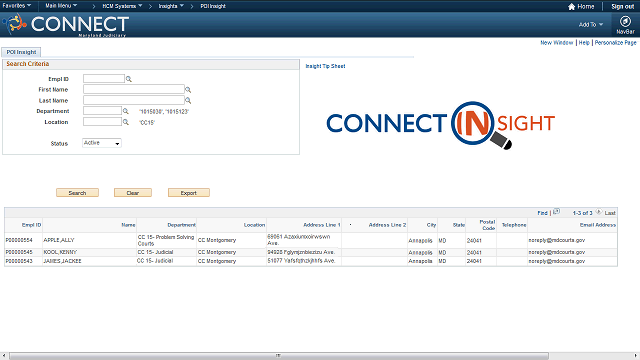Click the Find link in results grid
The width and height of the screenshot is (640, 360).
(542, 213)
